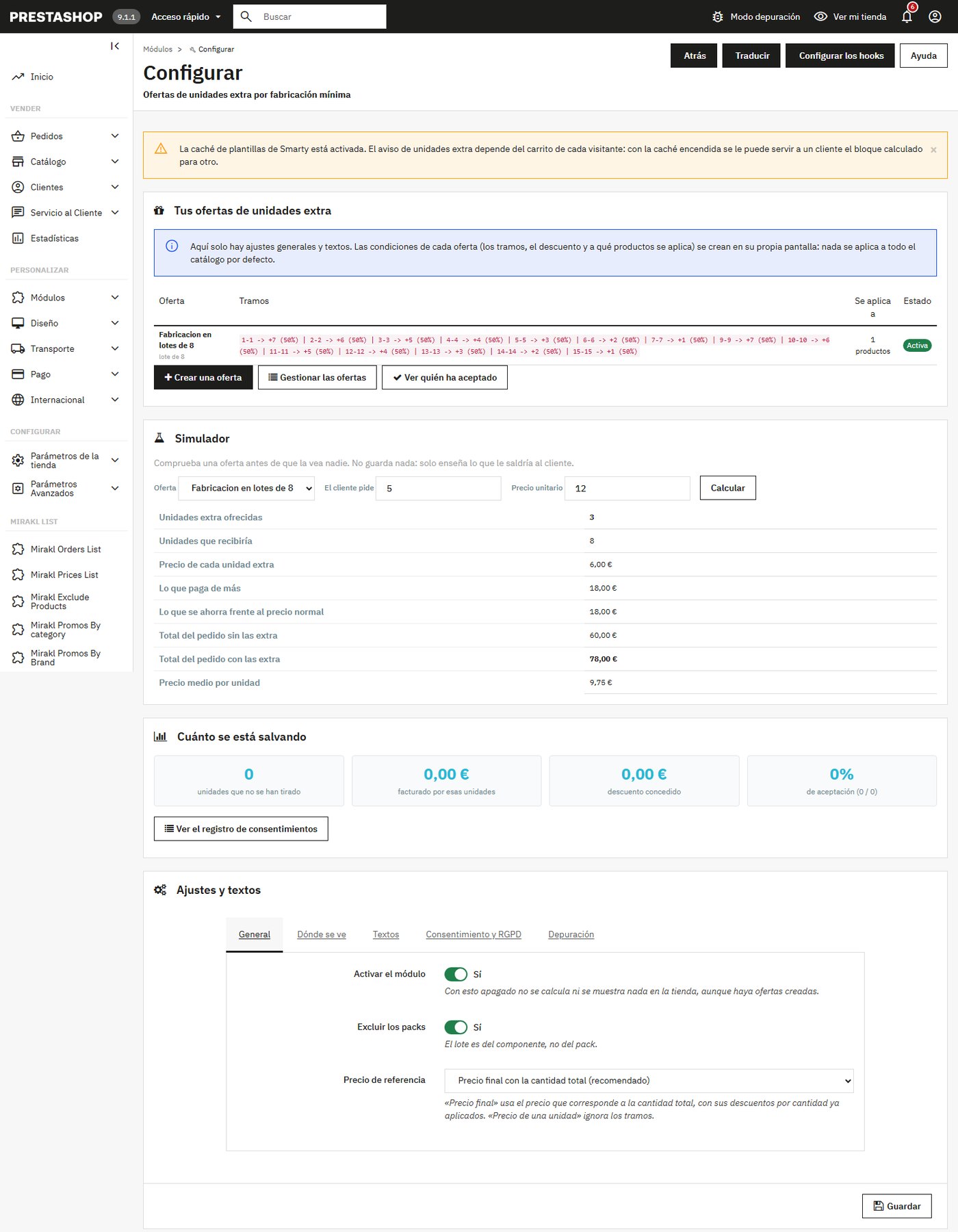This screenshot has height=1232, width=958.
Task: Focus the El cliente pide input
Action: 439,488
